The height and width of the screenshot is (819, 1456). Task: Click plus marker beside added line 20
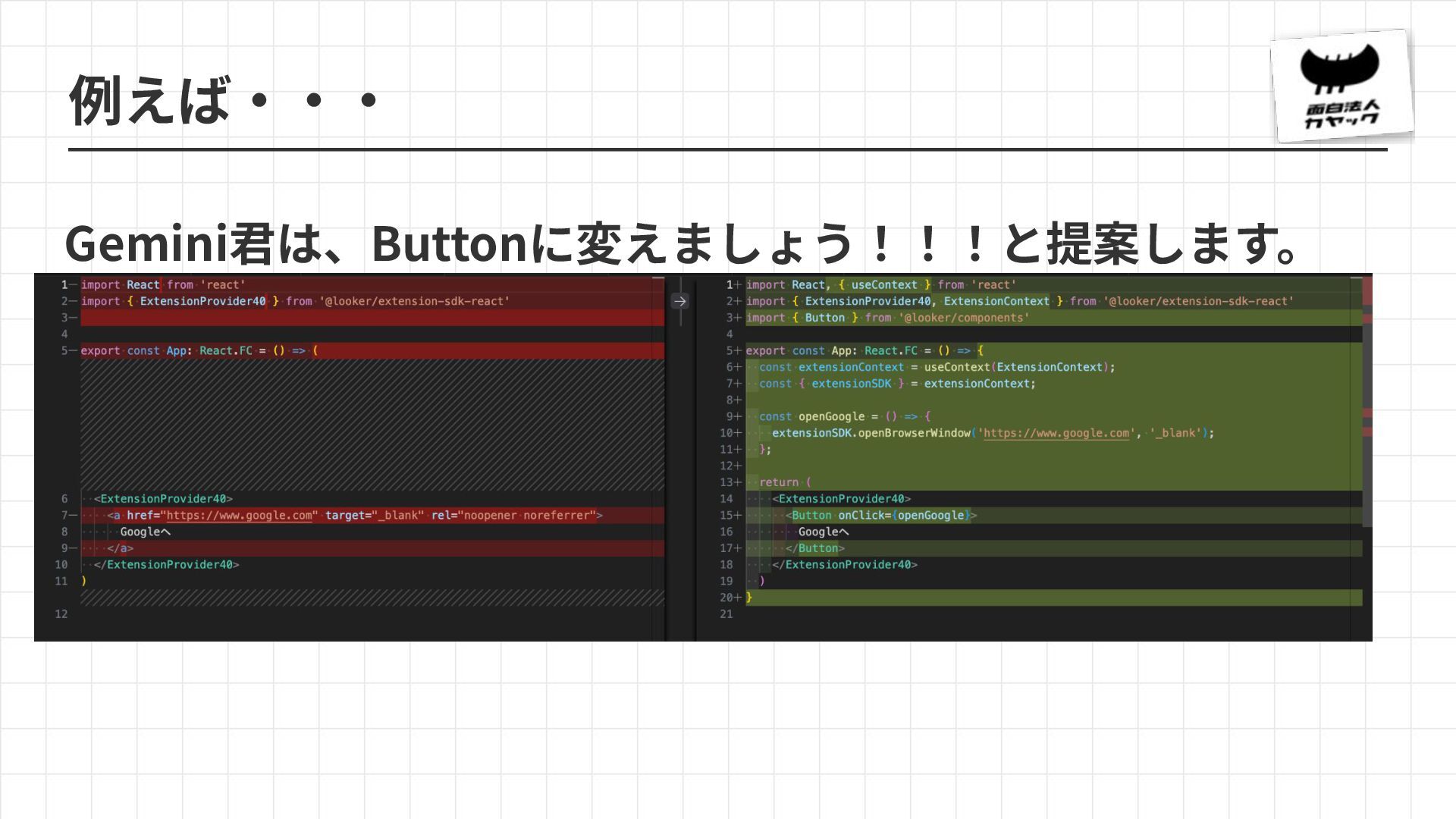(739, 598)
